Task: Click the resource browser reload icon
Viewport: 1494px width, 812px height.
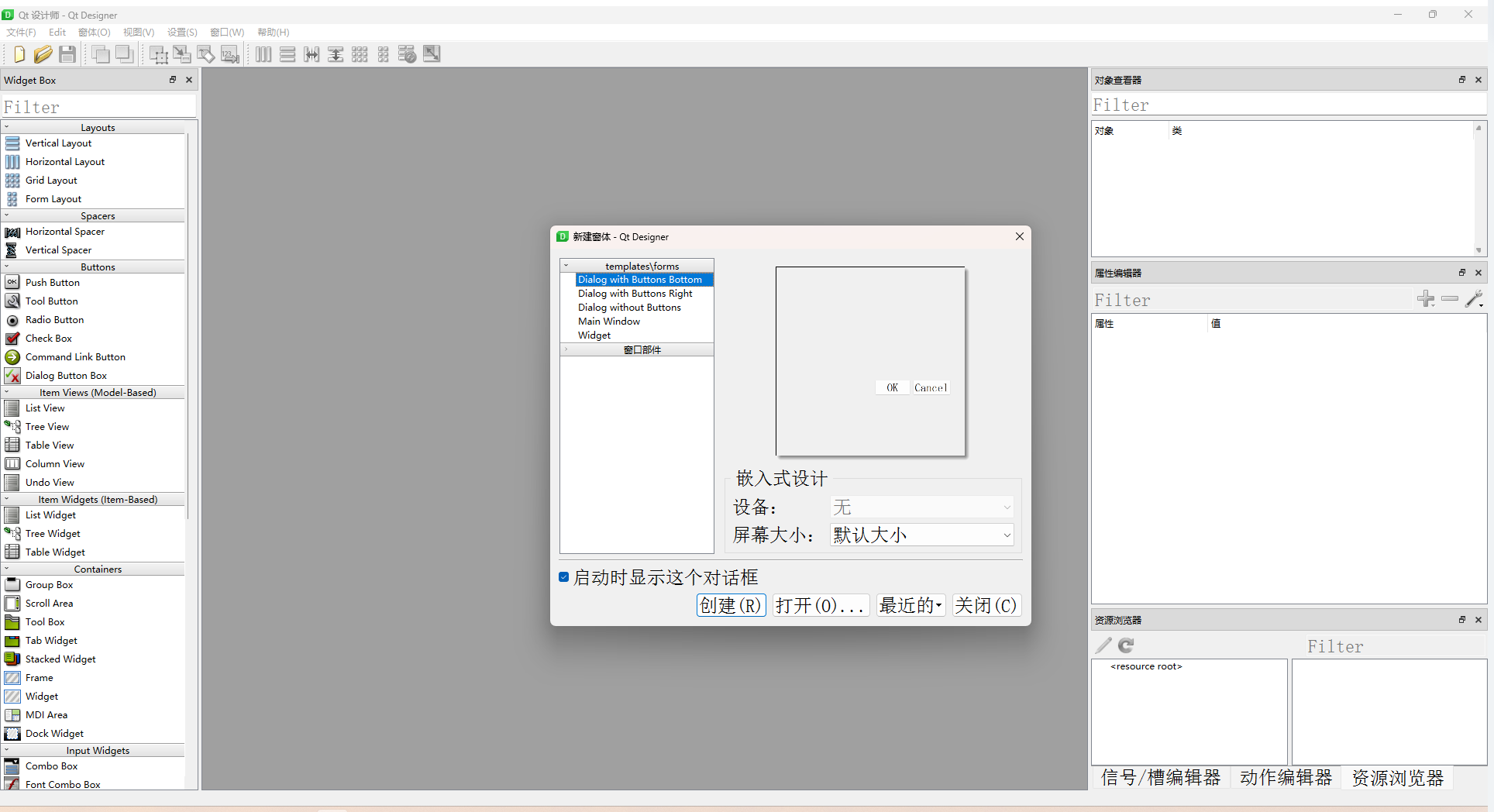Action: pyautogui.click(x=1126, y=645)
